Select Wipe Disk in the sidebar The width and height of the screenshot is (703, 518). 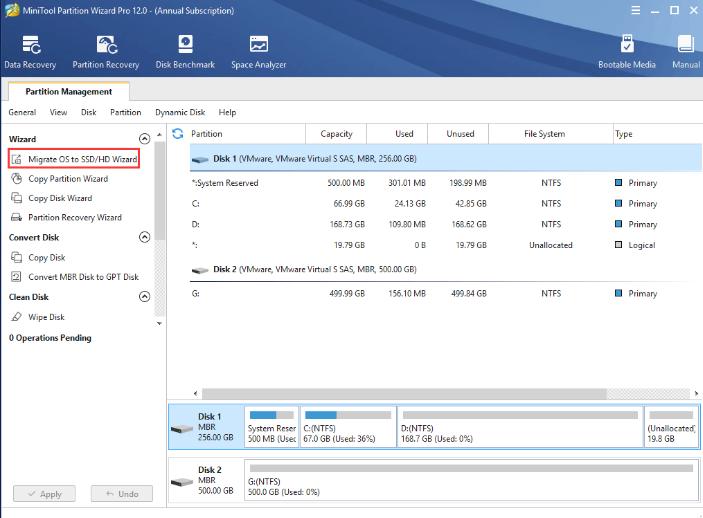pyautogui.click(x=46, y=317)
